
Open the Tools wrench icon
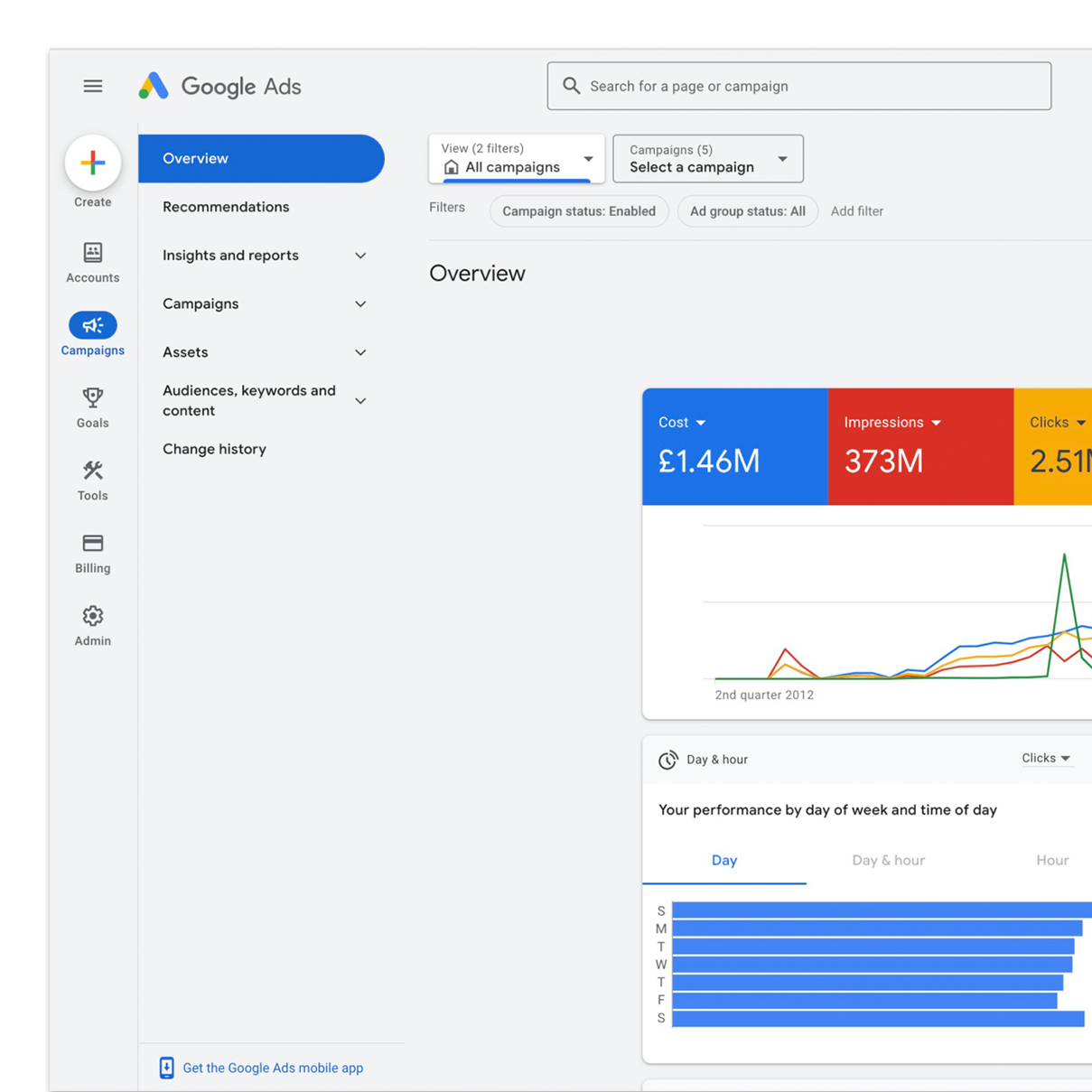point(93,471)
